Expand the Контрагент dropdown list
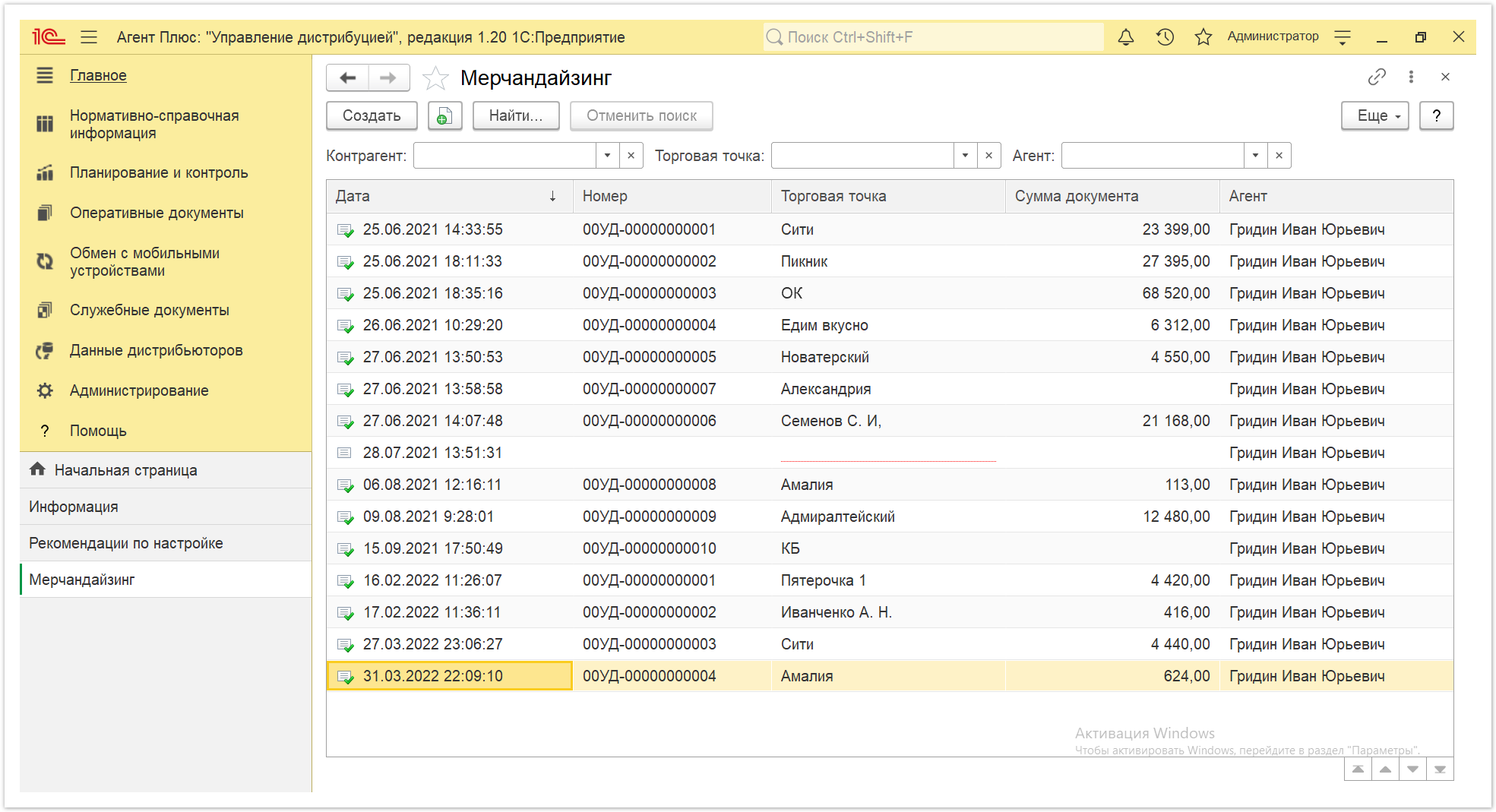Image resolution: width=1496 pixels, height=812 pixels. (607, 156)
